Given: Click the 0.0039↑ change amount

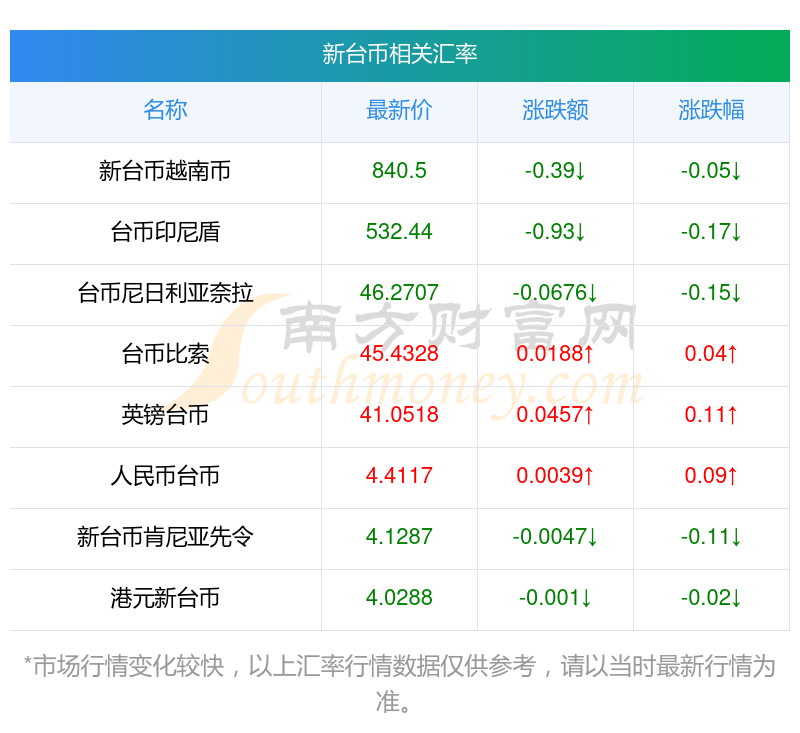Looking at the screenshot, I should tap(555, 476).
